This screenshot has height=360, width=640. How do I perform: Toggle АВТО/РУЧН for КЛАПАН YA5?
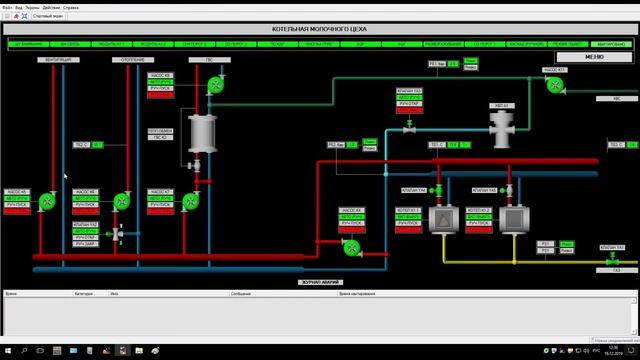(x=409, y=97)
